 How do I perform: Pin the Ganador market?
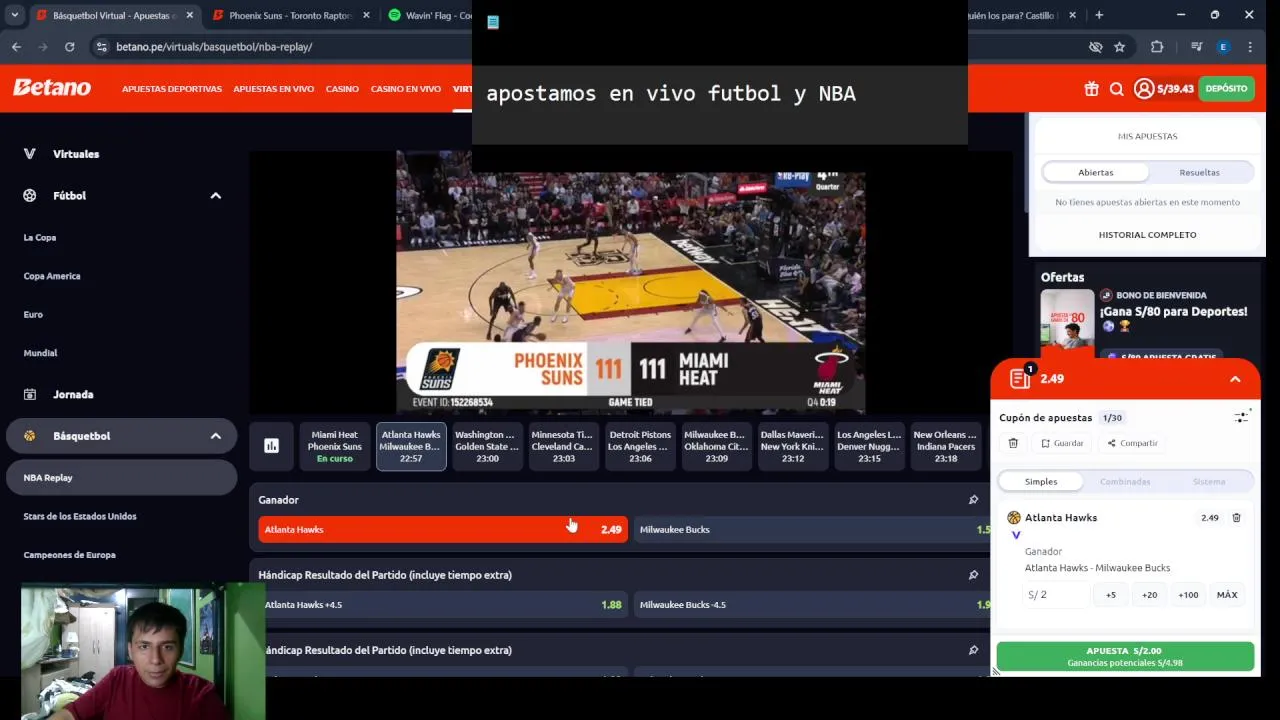(x=973, y=500)
